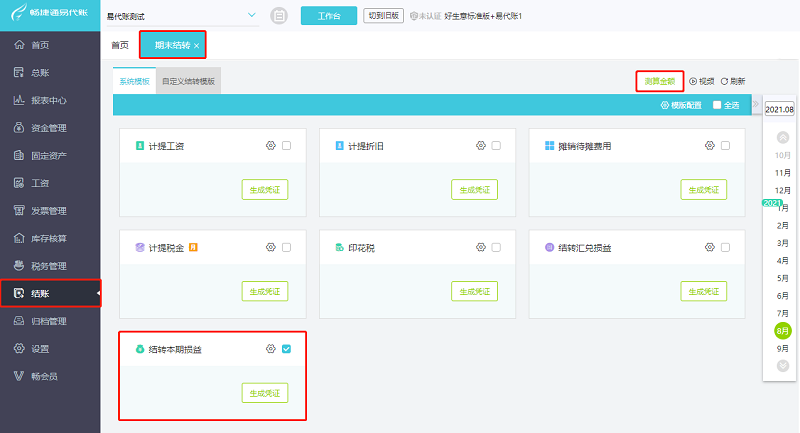800x433 pixels.
Task: Check the 印花税 checkbox
Action: coord(496,247)
